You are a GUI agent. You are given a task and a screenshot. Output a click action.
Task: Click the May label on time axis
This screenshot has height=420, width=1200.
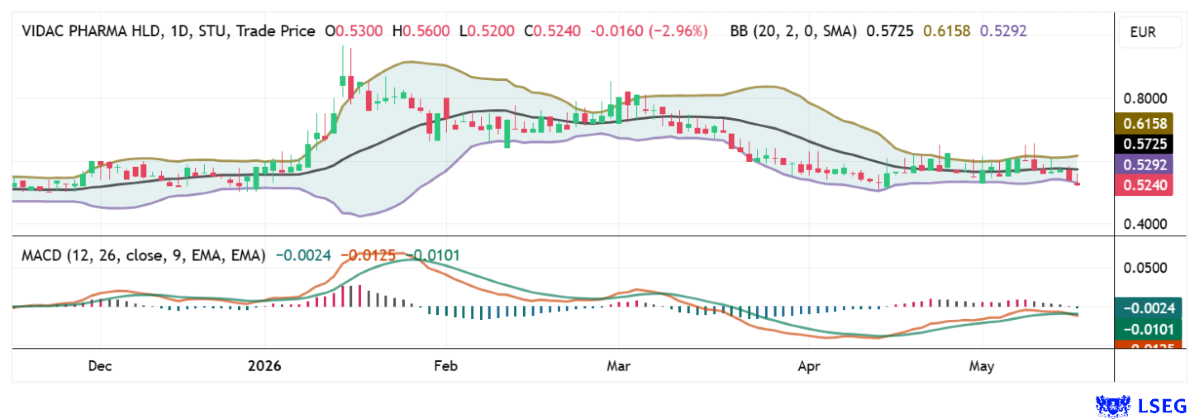coord(984,366)
